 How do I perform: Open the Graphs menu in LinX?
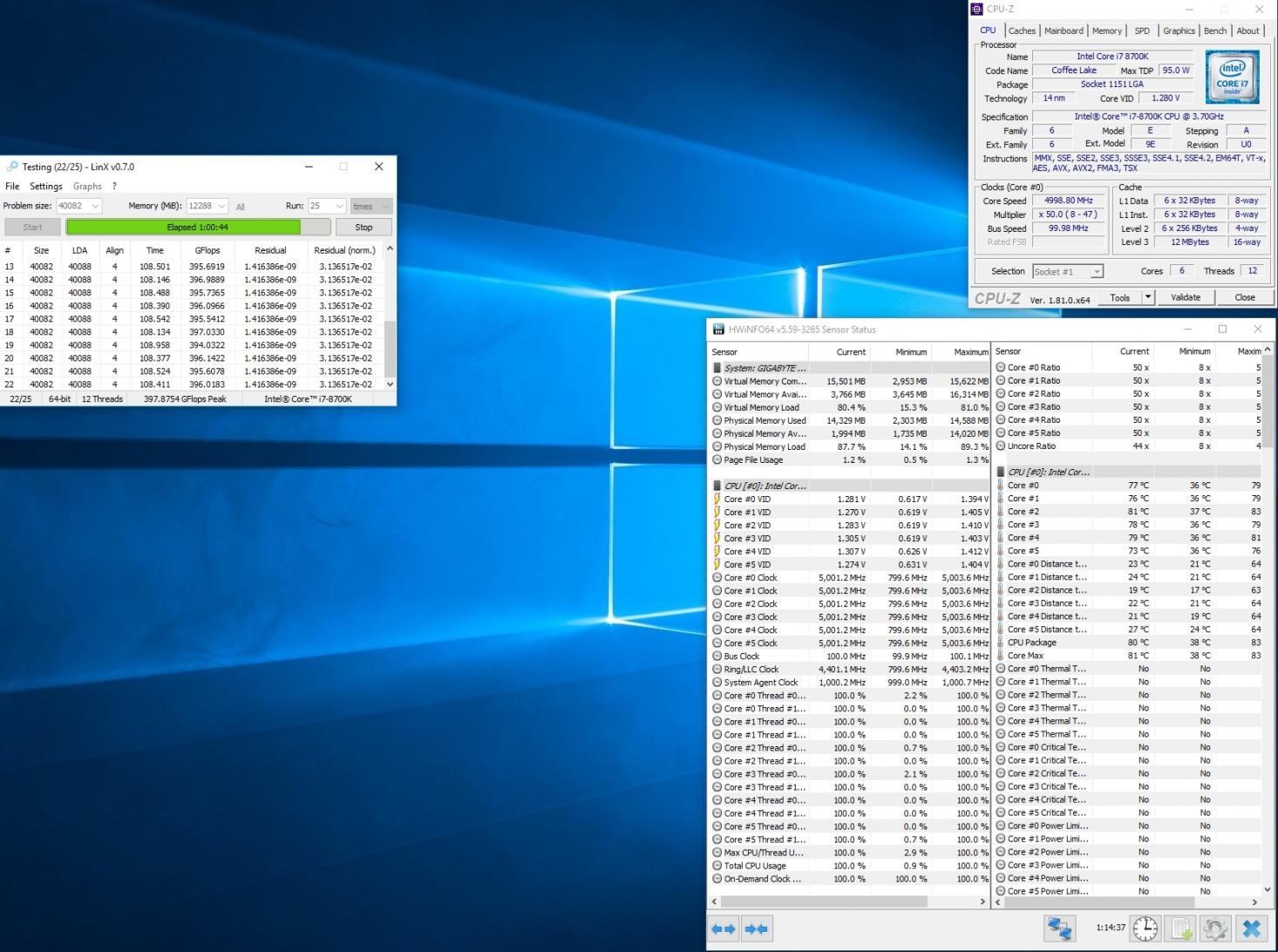click(x=87, y=187)
